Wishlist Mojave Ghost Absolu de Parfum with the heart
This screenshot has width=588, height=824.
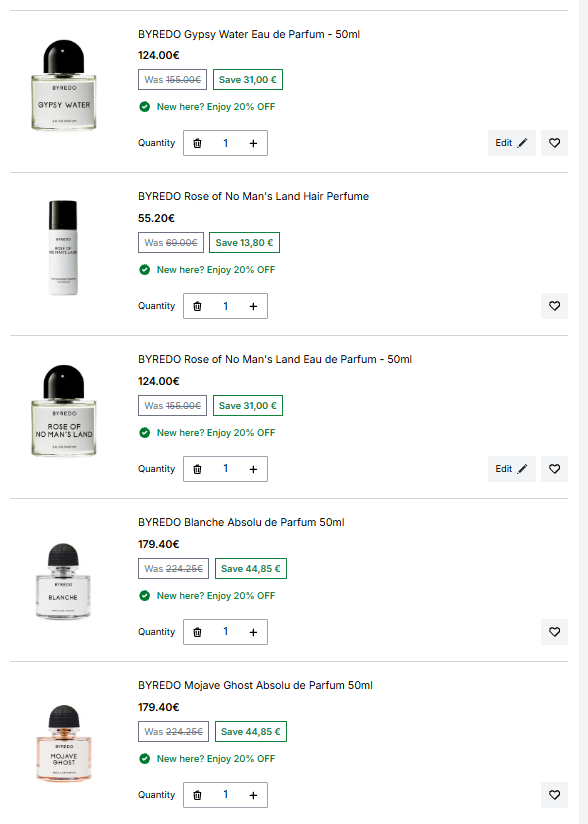coord(554,795)
